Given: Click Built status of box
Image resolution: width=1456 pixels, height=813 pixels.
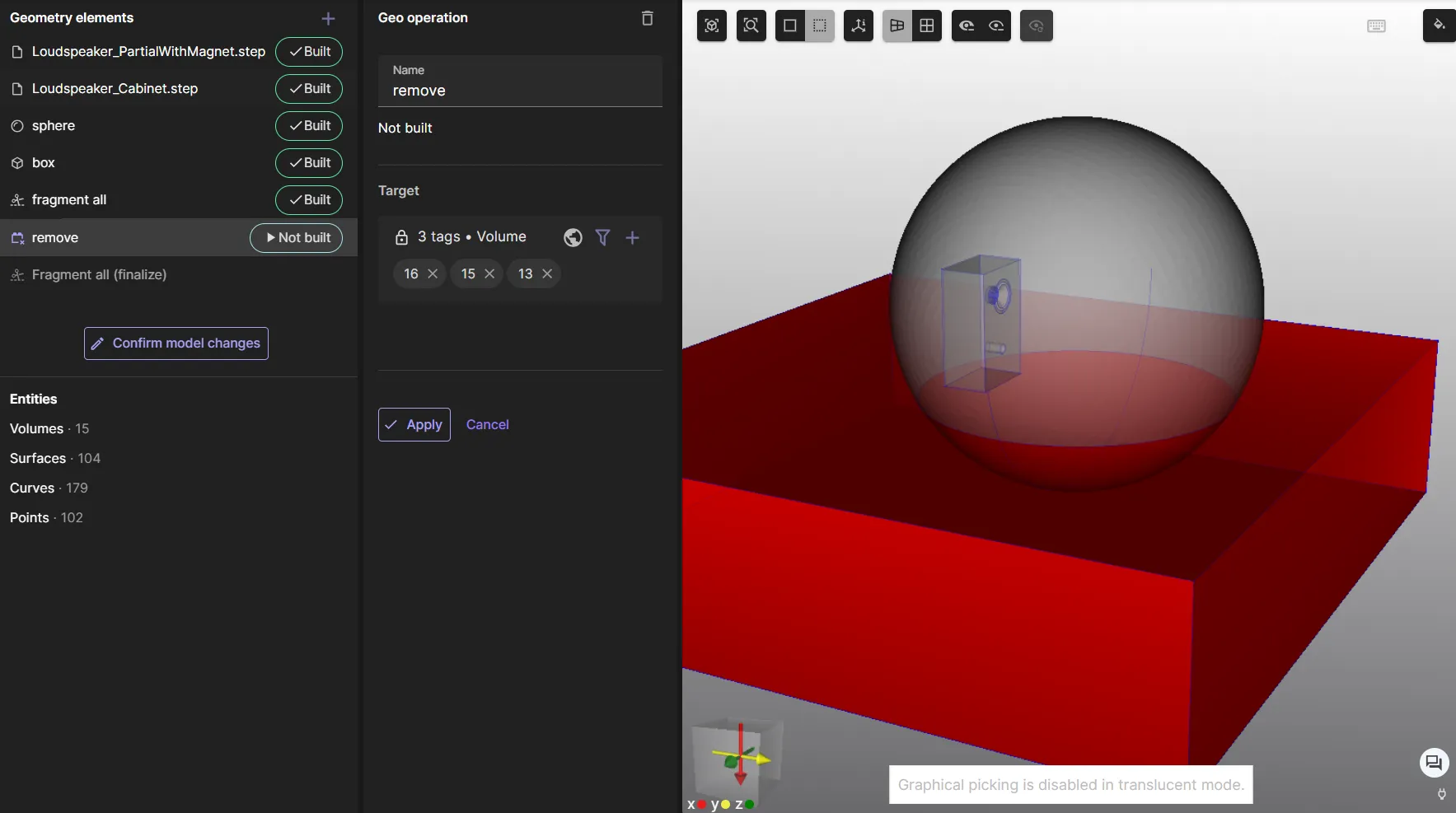Looking at the screenshot, I should tap(309, 162).
